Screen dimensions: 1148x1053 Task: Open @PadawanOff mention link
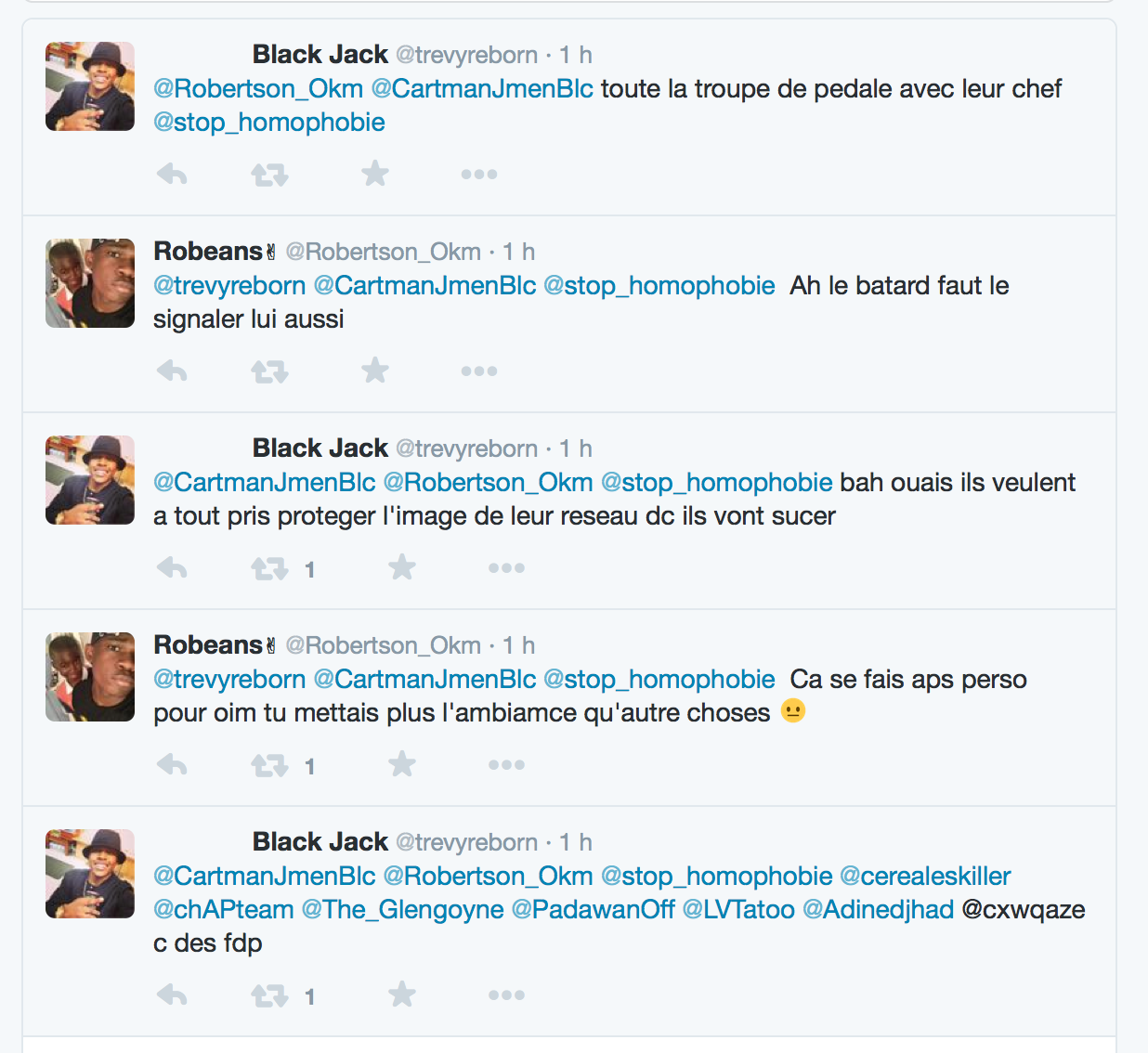[594, 909]
